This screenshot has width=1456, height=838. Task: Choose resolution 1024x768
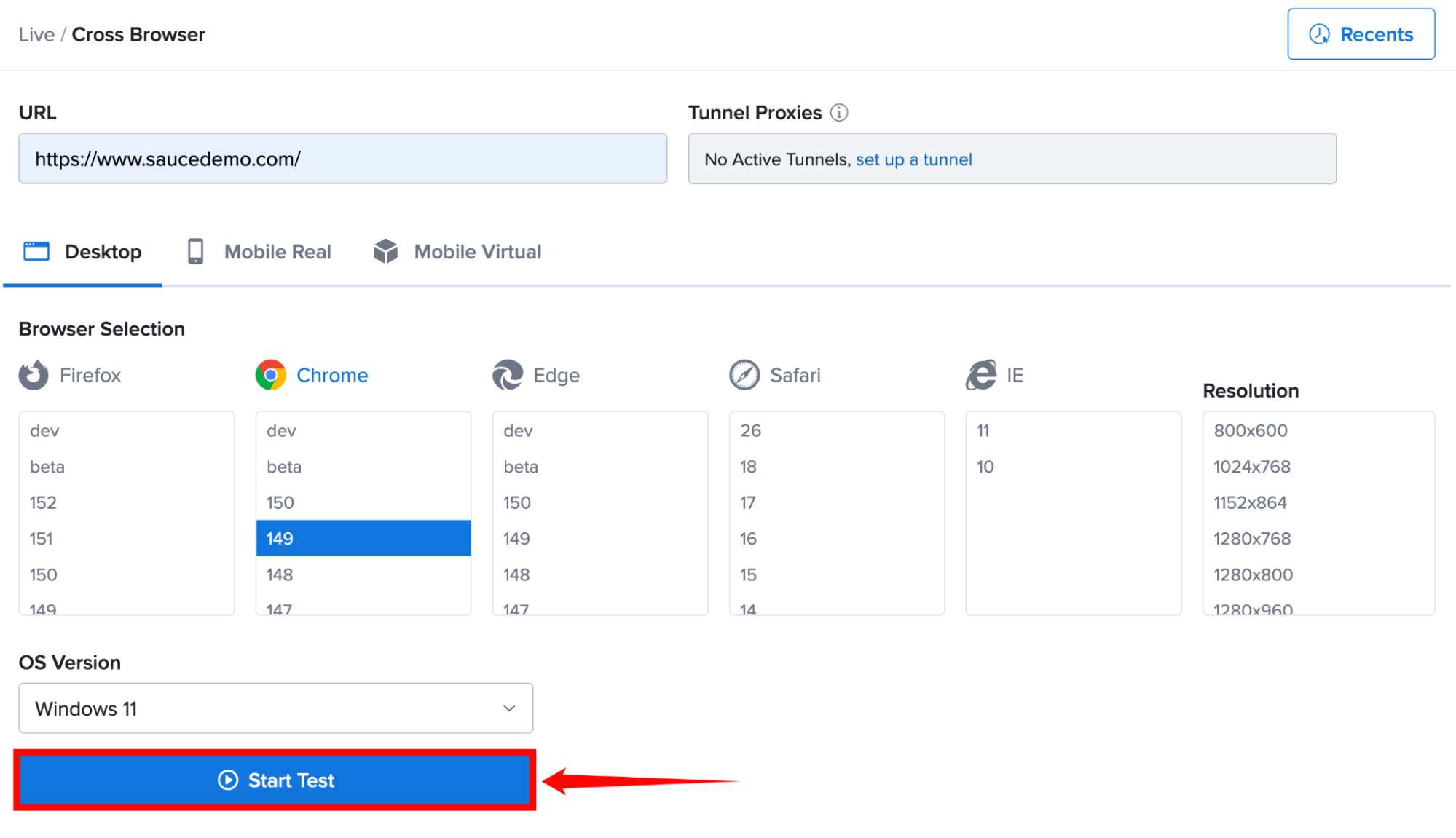click(x=1319, y=467)
